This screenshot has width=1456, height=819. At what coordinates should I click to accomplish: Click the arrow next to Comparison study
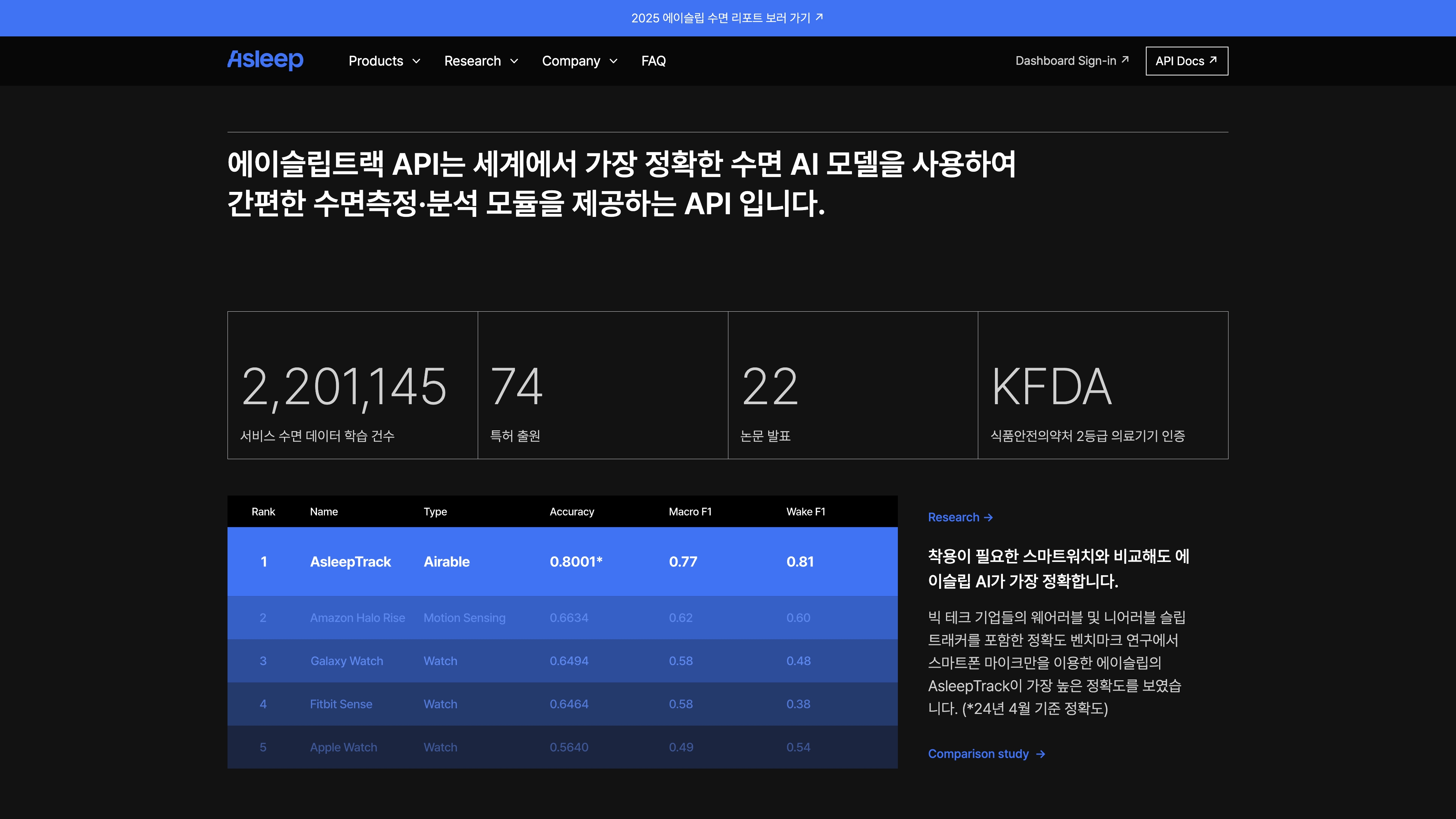pyautogui.click(x=1040, y=754)
